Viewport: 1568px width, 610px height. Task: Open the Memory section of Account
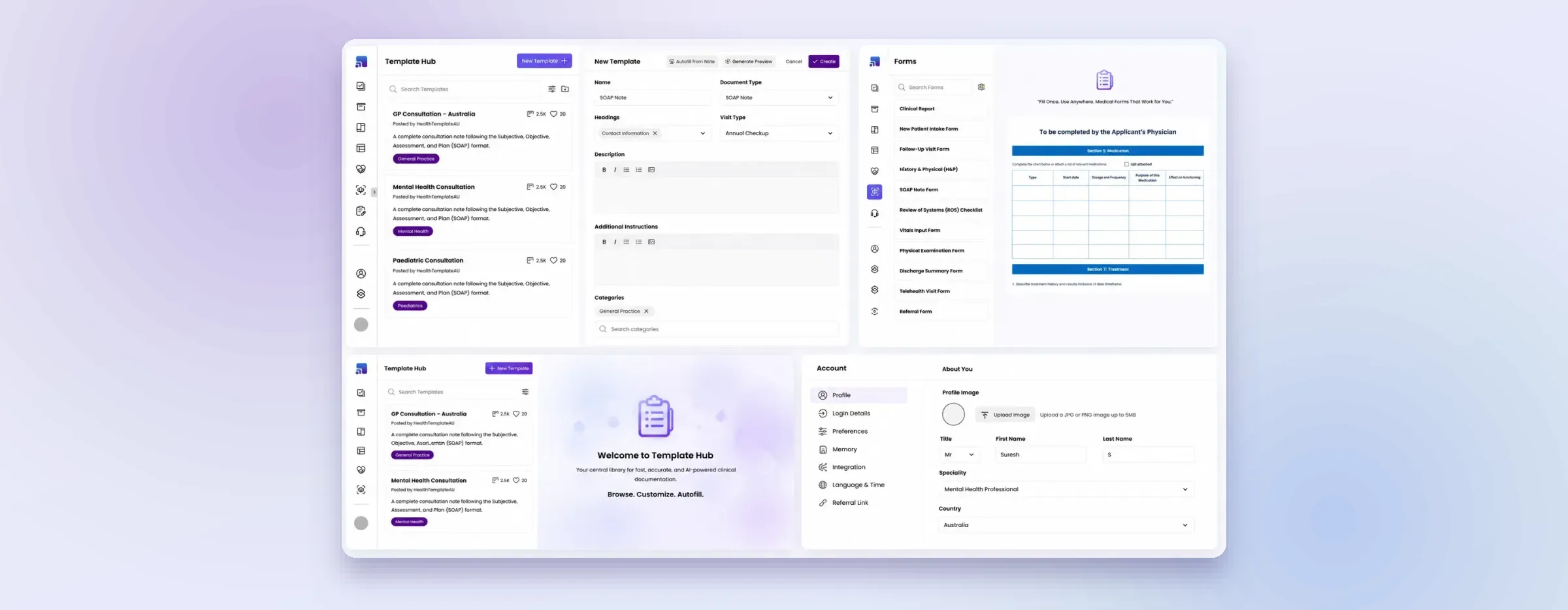pos(844,449)
